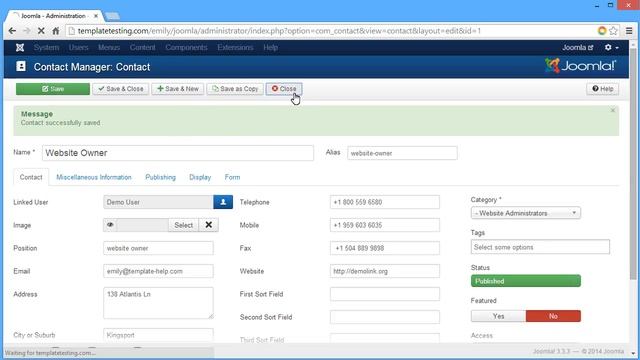
Task: Bookmark this page with the star icon
Action: pos(613,31)
